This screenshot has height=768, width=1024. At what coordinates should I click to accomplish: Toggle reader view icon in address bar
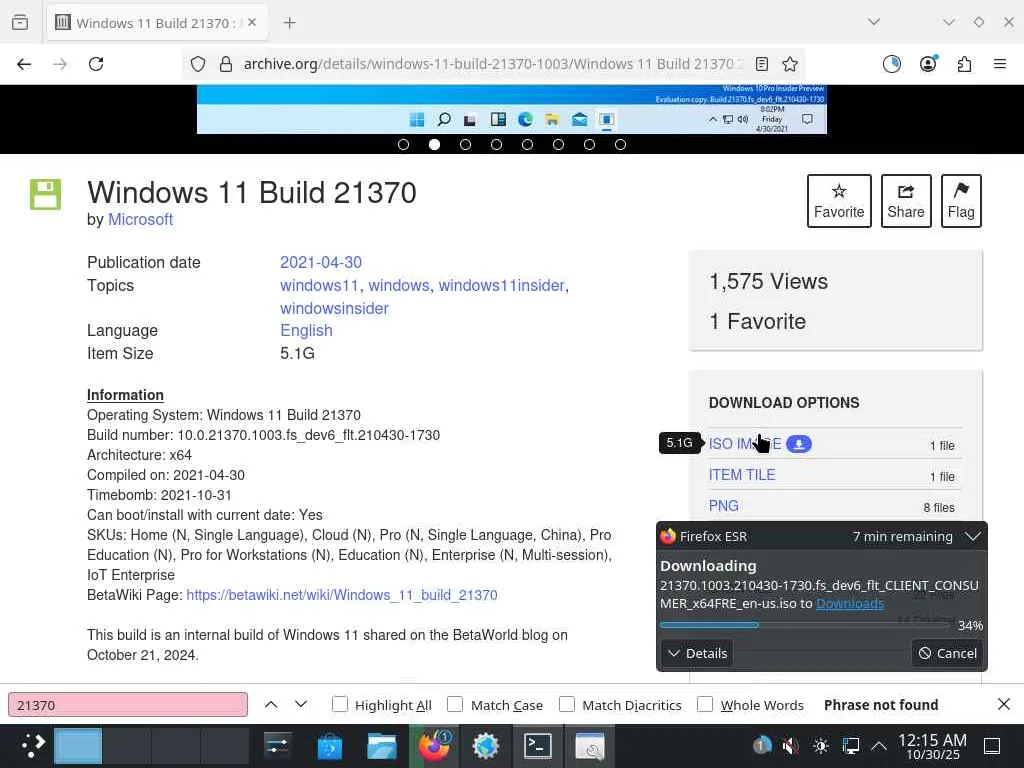[761, 64]
